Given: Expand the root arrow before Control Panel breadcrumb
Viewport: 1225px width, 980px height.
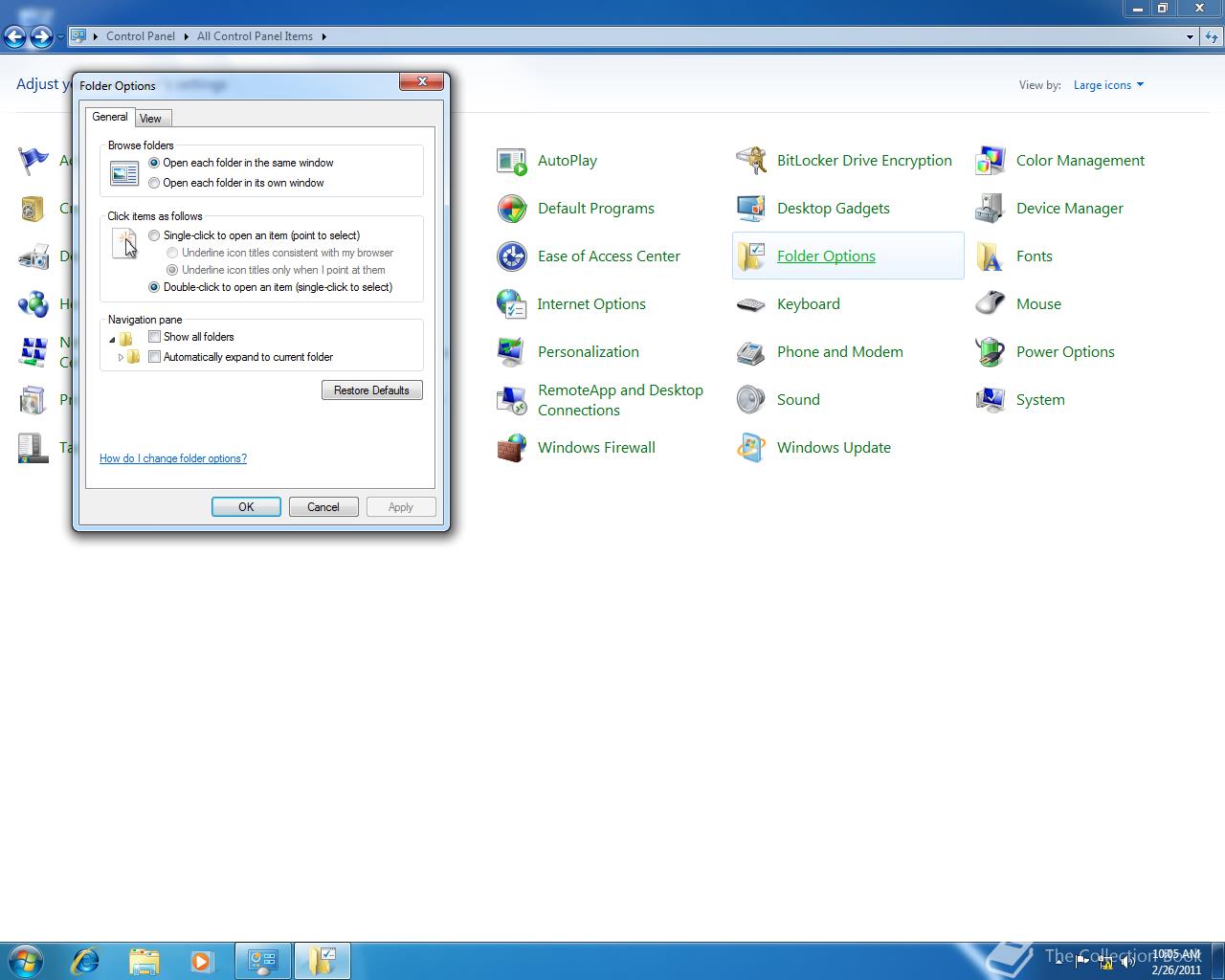Looking at the screenshot, I should pos(95,36).
